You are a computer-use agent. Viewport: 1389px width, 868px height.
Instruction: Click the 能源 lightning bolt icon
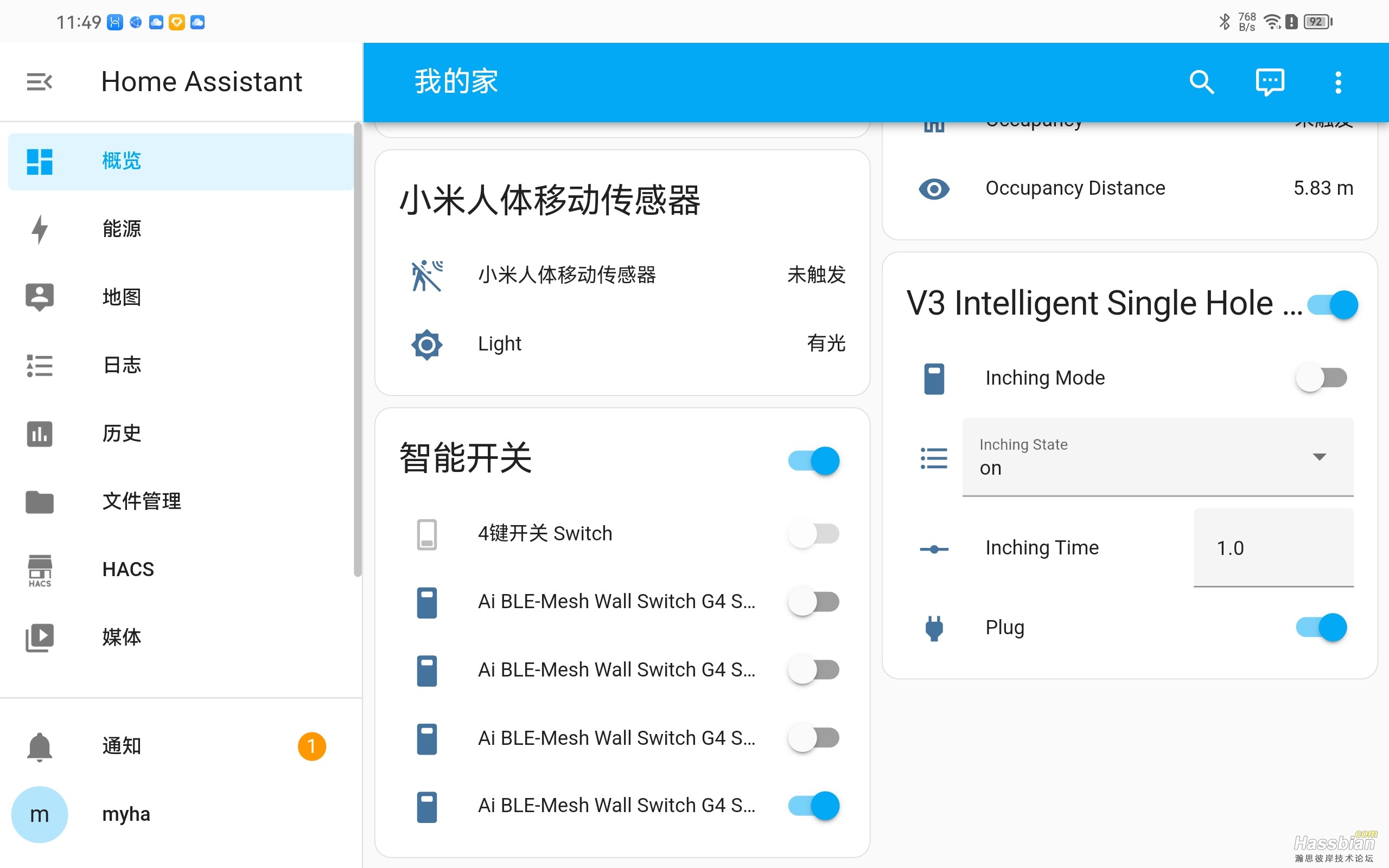pyautogui.click(x=40, y=229)
